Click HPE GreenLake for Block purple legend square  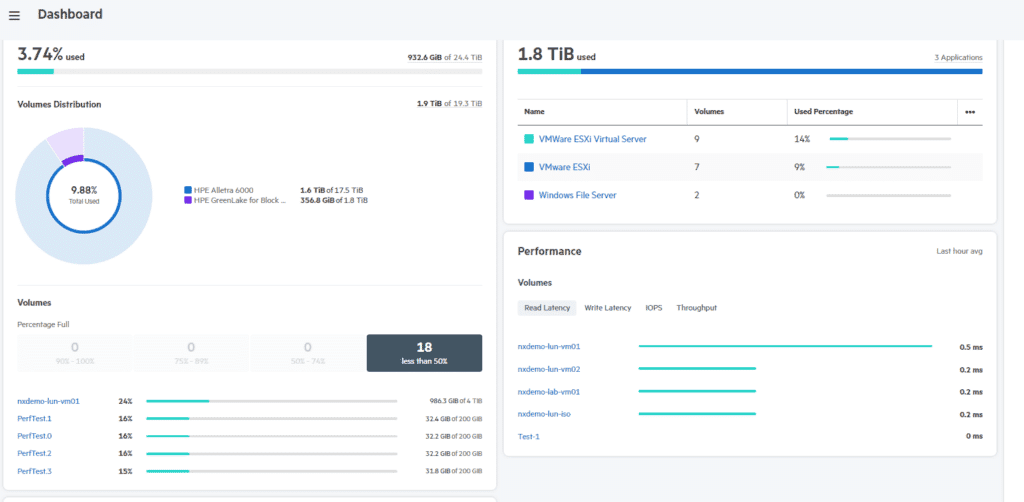pos(188,200)
